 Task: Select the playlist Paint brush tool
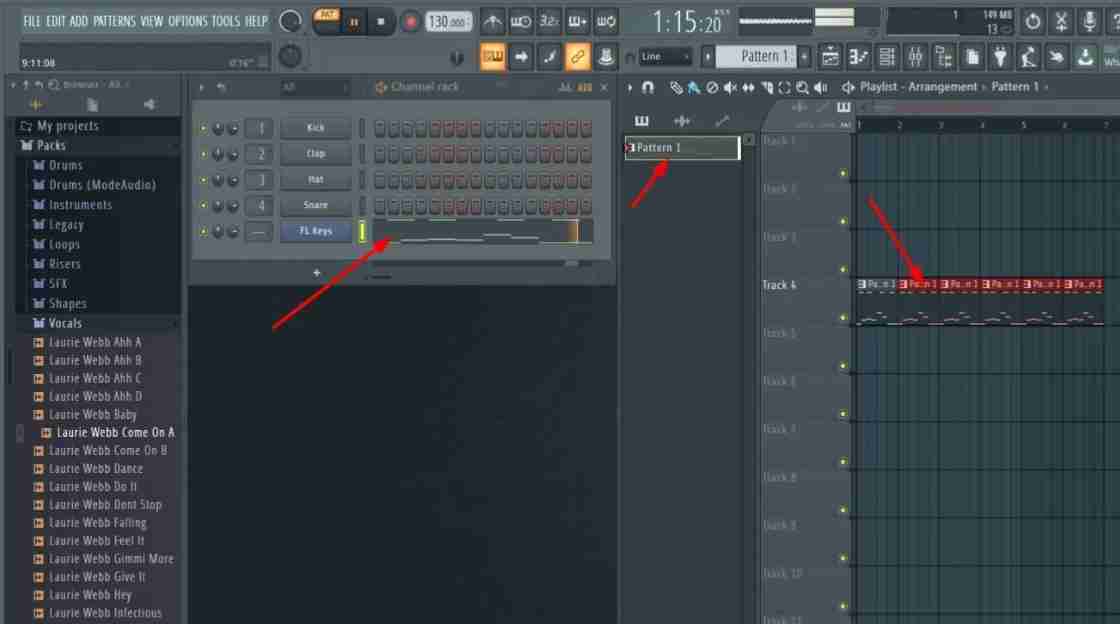tap(694, 88)
